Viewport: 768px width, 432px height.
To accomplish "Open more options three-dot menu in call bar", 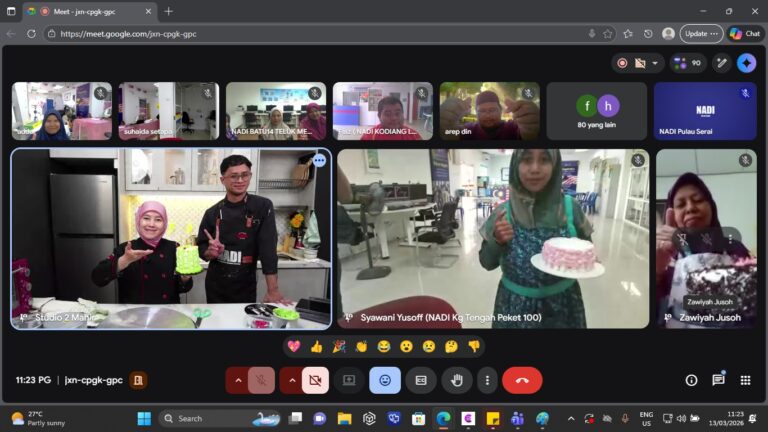I will [x=487, y=380].
